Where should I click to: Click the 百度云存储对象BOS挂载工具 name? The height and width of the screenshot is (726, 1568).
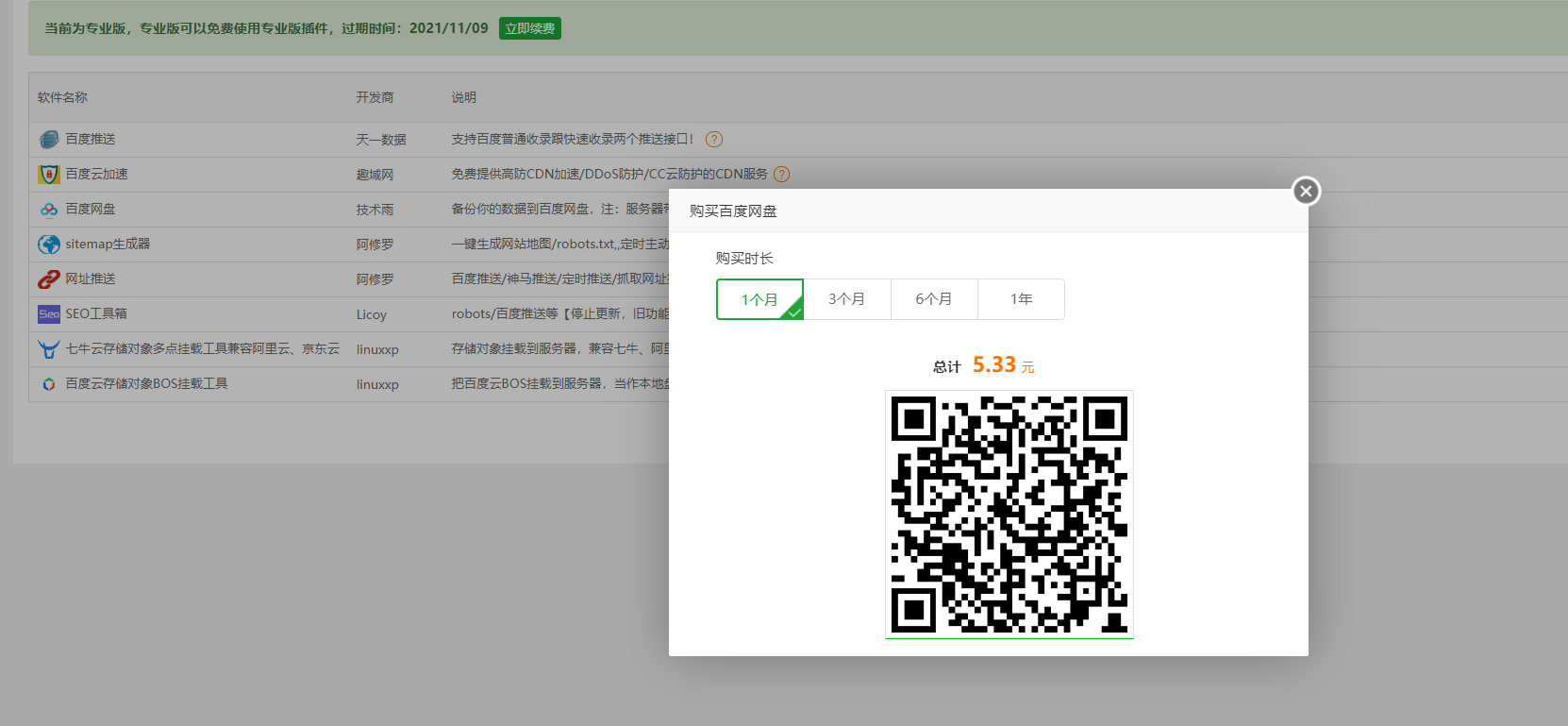point(146,383)
